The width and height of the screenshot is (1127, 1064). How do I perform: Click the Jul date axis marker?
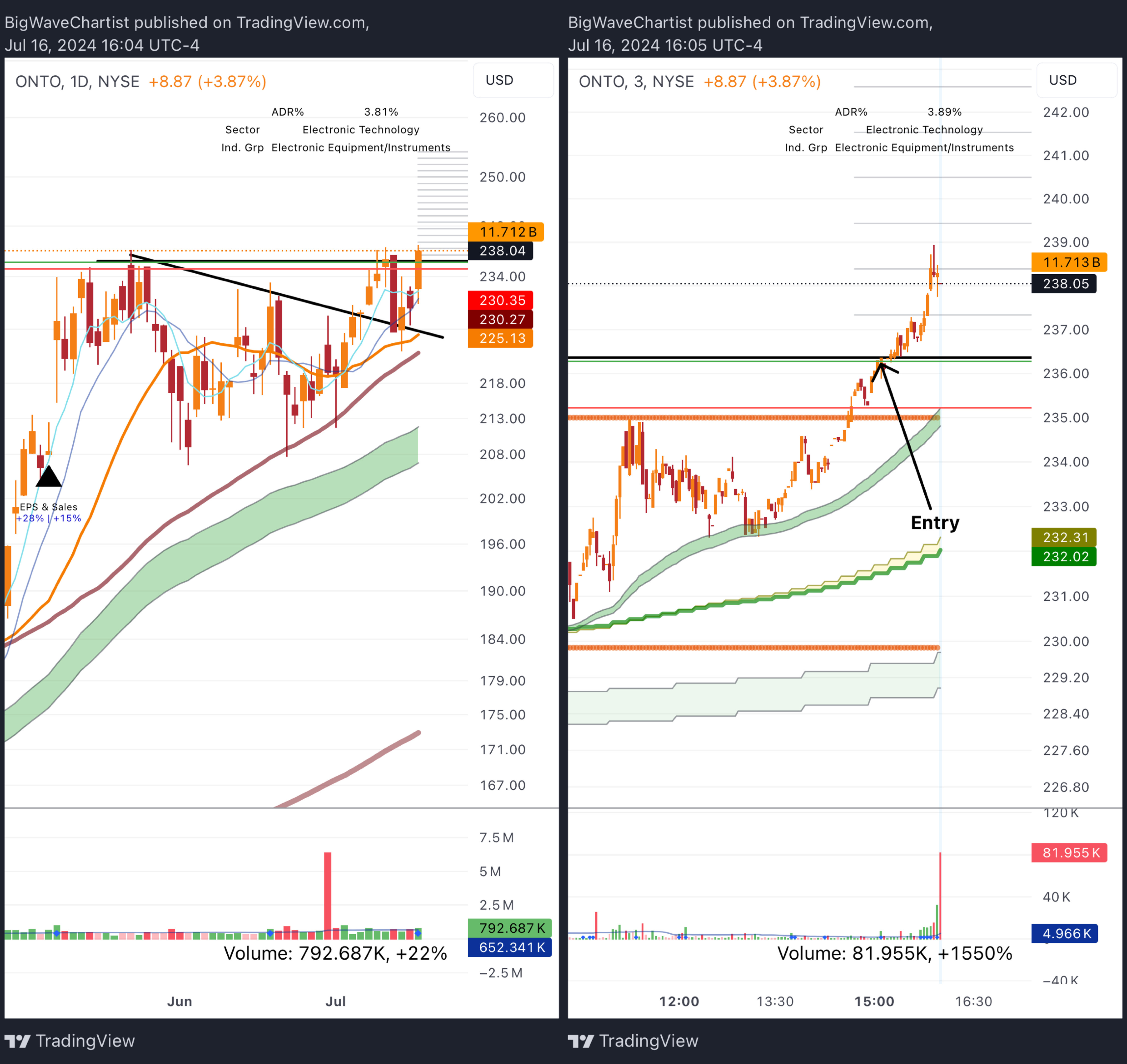(x=335, y=1002)
